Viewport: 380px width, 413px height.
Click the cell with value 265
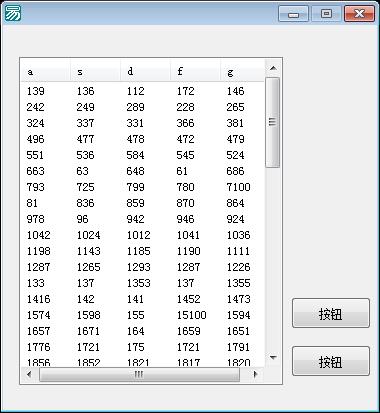235,107
